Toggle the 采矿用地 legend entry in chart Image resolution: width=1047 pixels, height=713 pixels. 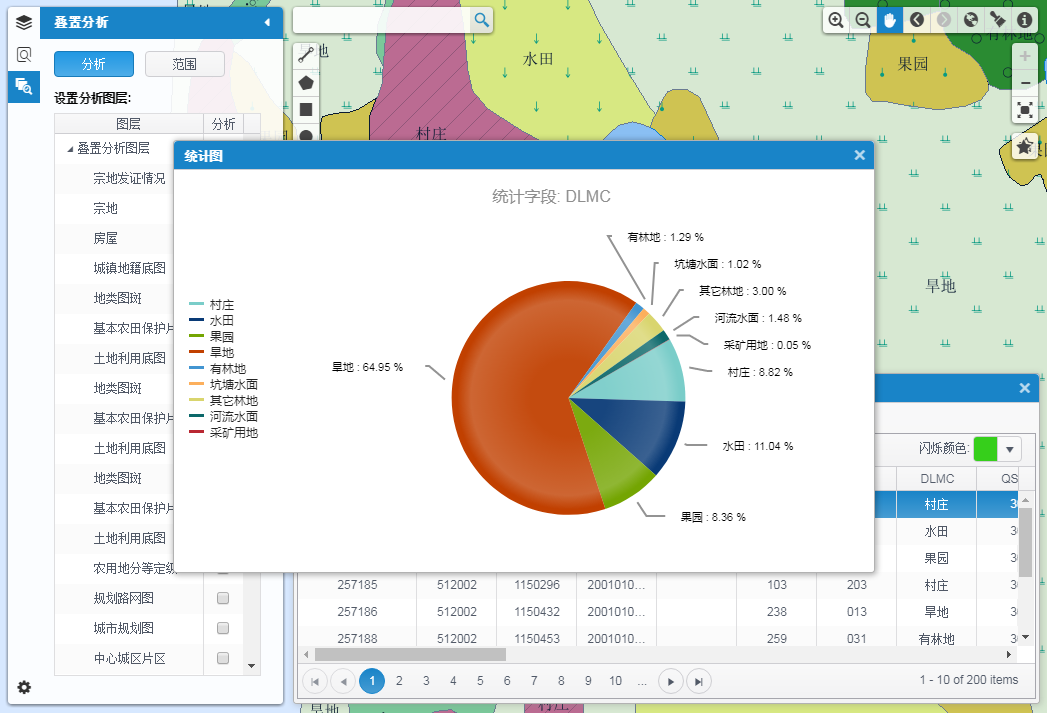coord(224,433)
